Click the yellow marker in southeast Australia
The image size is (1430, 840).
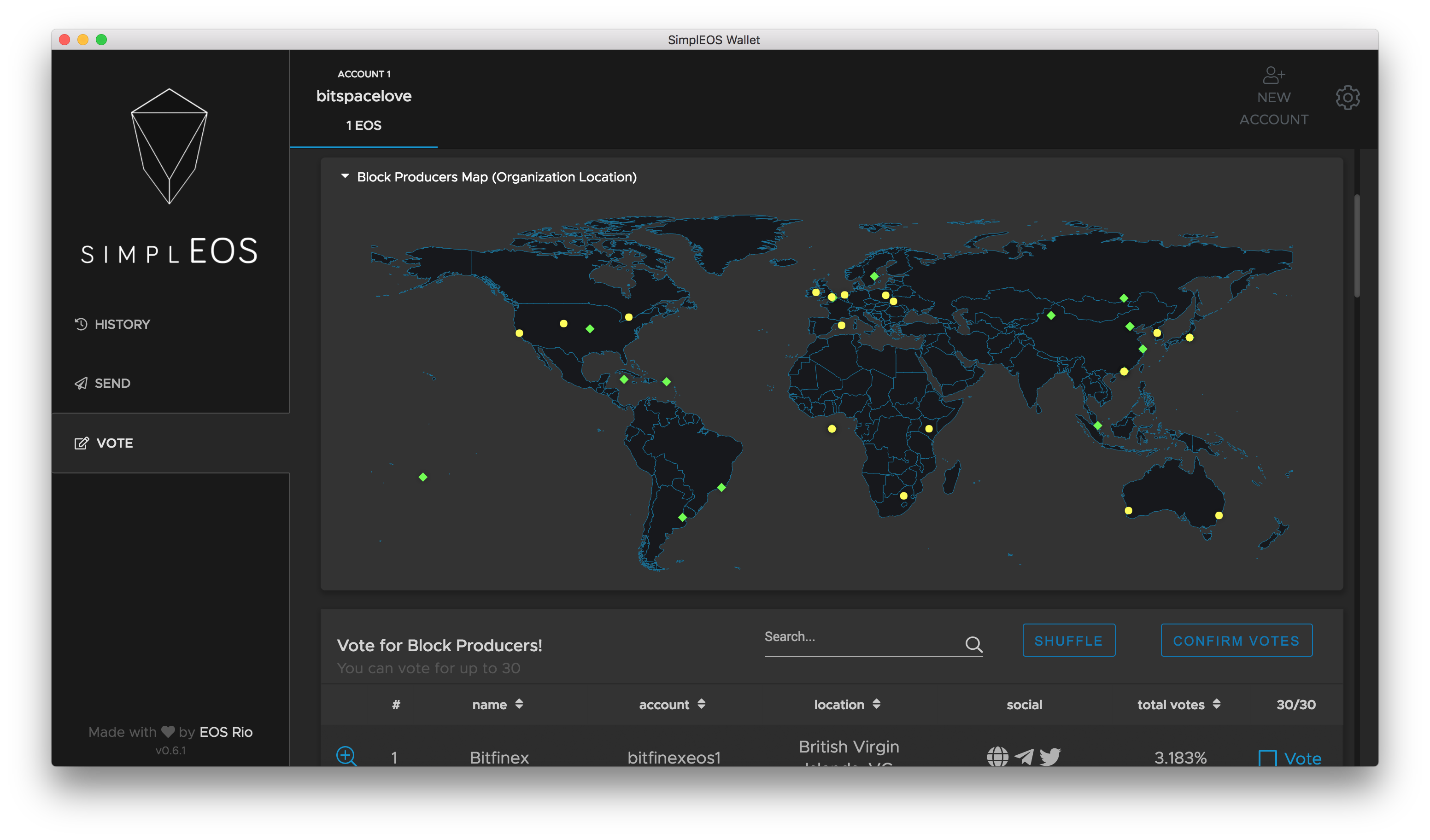1219,516
